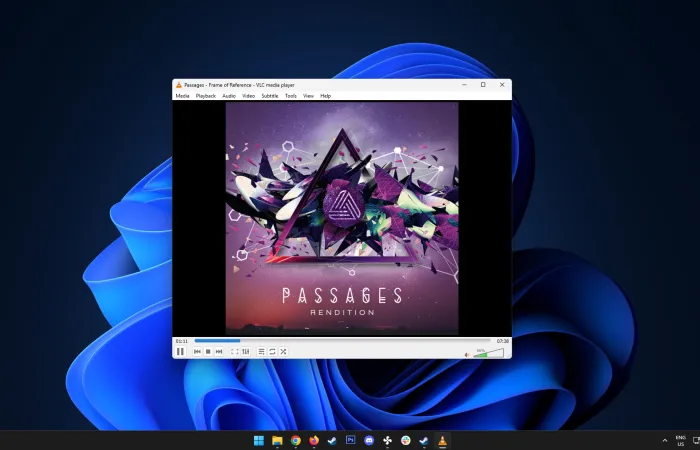Toggle fullscreen video mode
This screenshot has height=450, width=700.
tap(235, 352)
